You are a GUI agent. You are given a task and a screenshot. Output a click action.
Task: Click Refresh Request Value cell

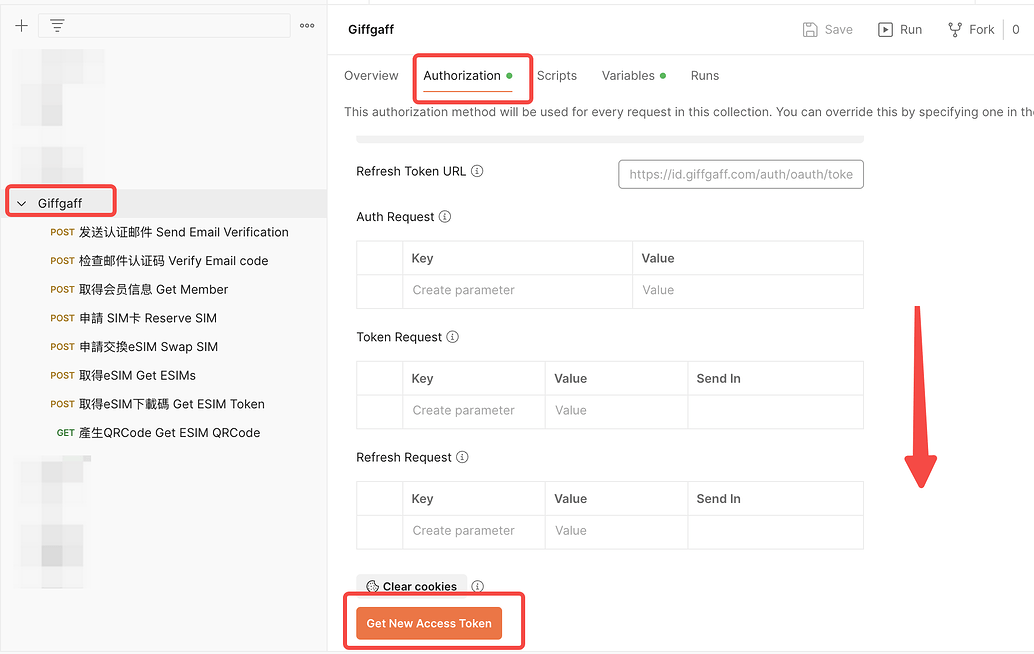[x=616, y=531]
